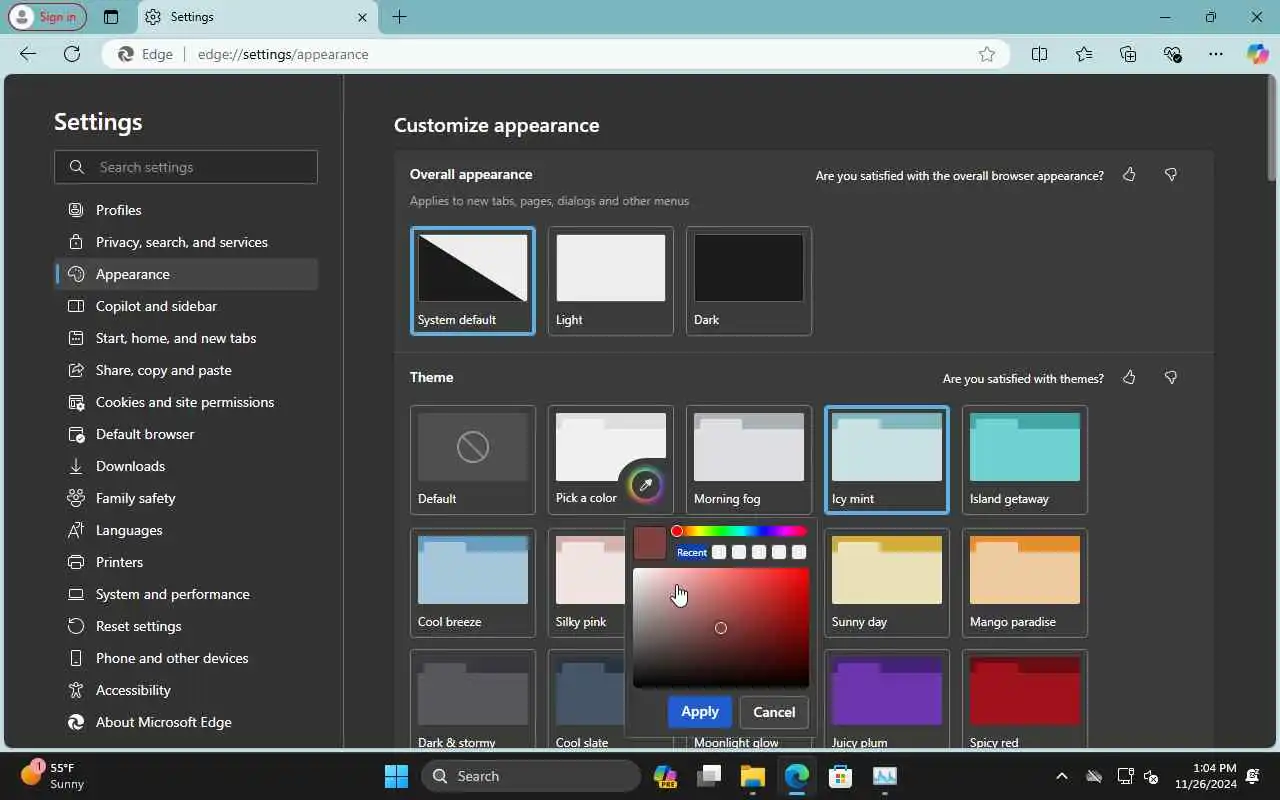Open Microsoft Store from taskbar
1280x800 pixels.
[841, 776]
